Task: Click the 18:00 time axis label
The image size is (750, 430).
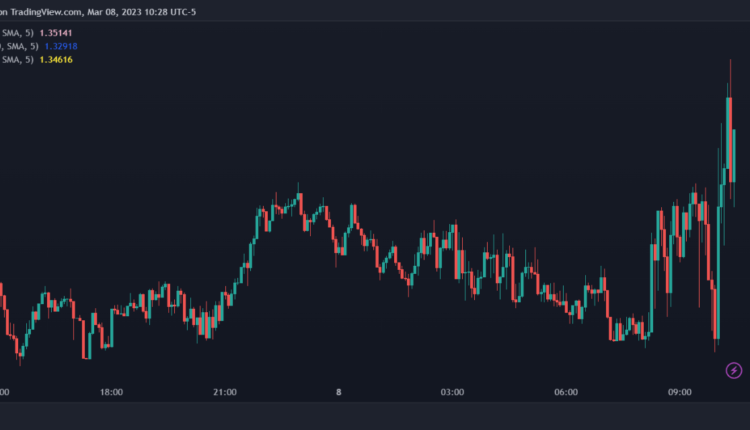Action: [112, 393]
